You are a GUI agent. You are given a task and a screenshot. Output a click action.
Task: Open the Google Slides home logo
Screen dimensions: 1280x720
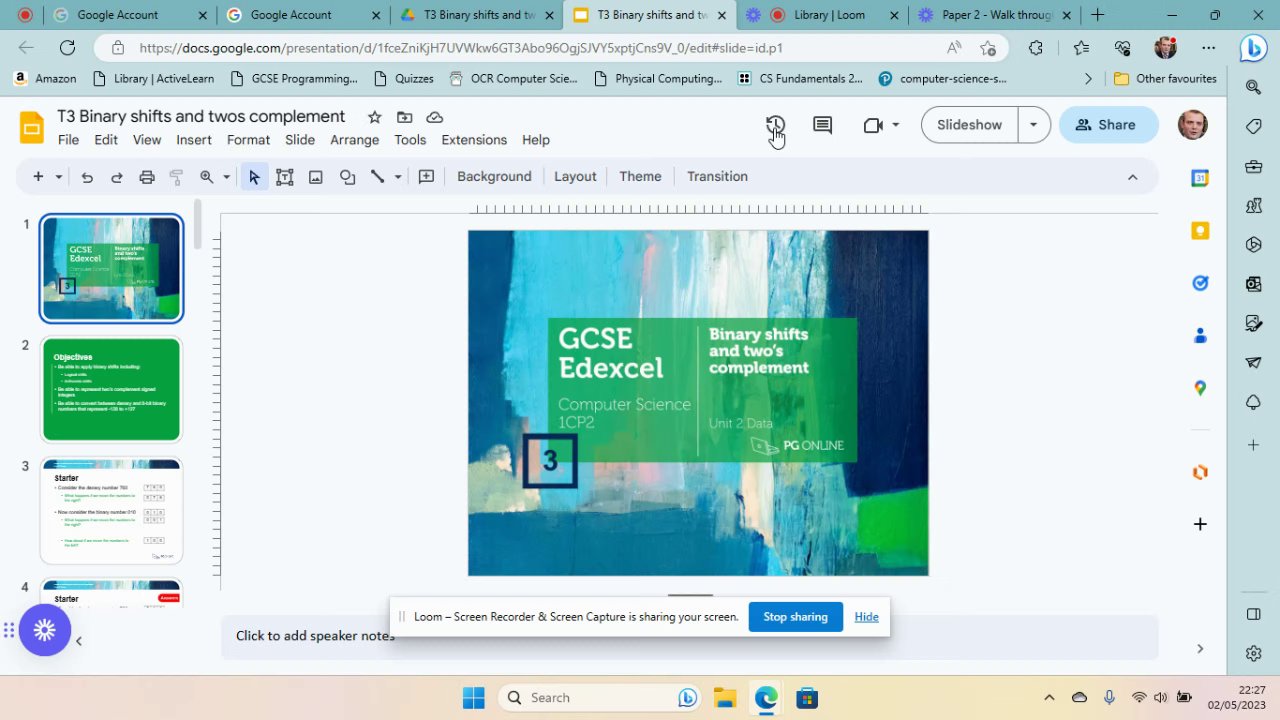tap(32, 127)
